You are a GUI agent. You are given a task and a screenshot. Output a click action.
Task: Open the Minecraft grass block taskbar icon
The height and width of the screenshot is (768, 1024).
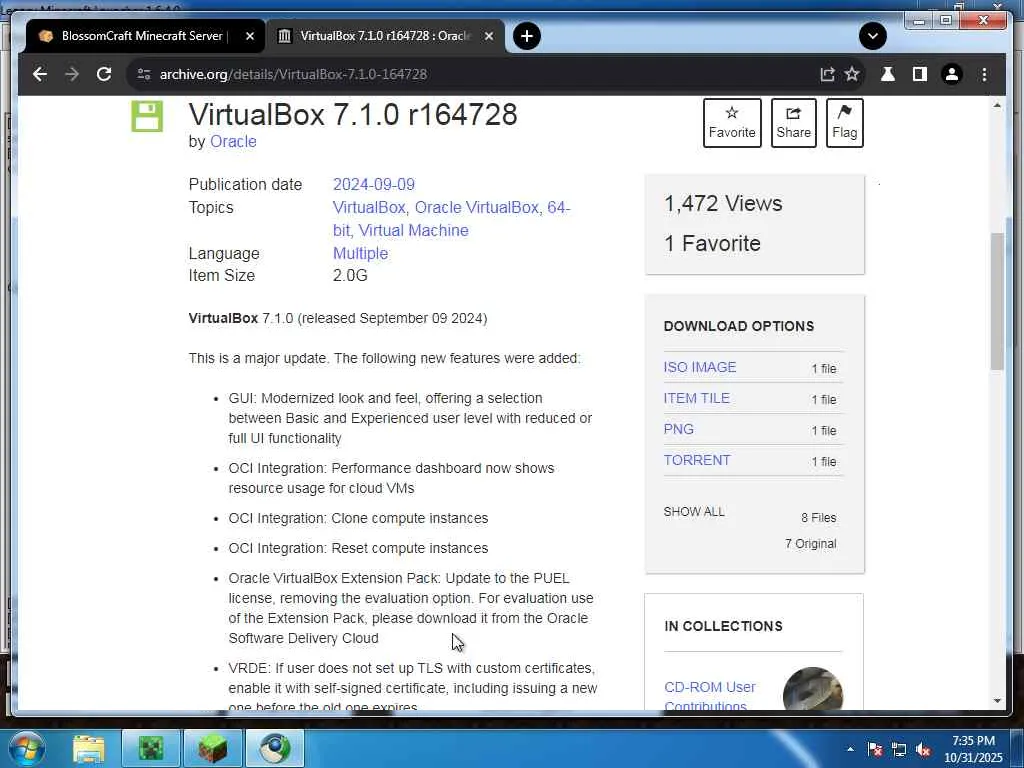pyautogui.click(x=213, y=748)
